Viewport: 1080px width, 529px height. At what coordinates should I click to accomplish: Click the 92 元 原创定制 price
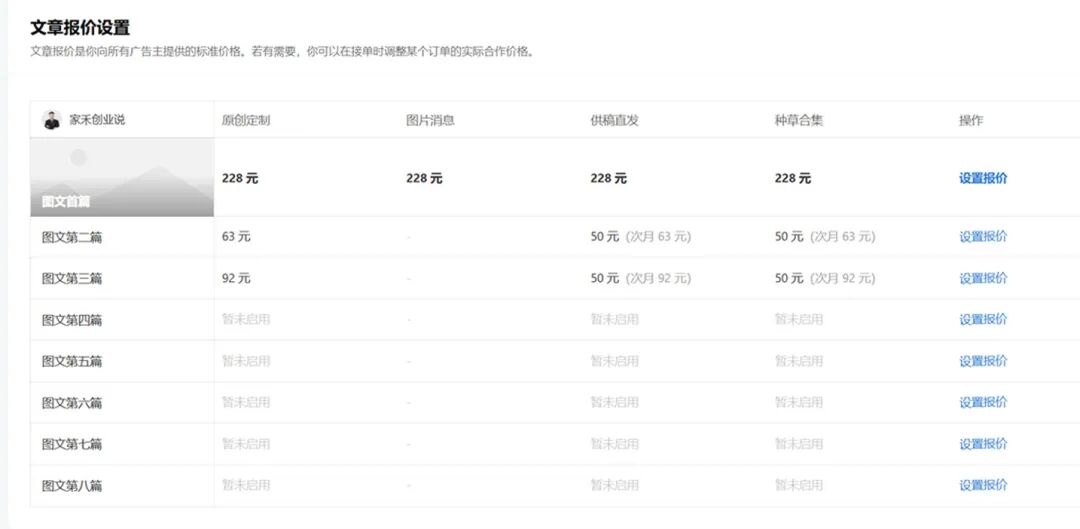click(236, 278)
